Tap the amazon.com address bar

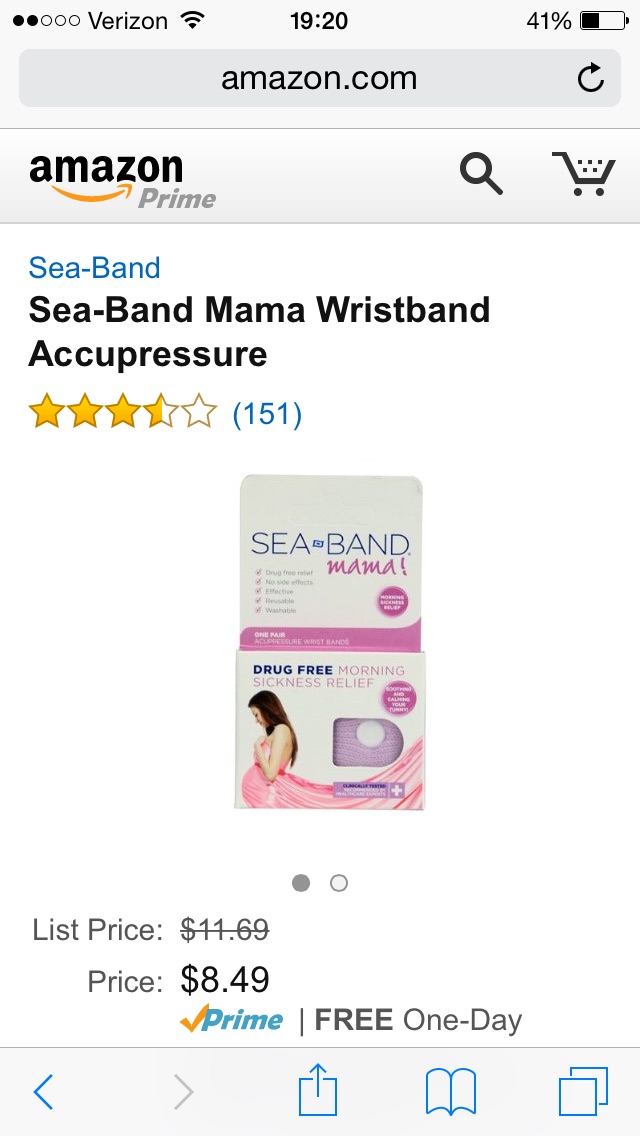[x=320, y=78]
